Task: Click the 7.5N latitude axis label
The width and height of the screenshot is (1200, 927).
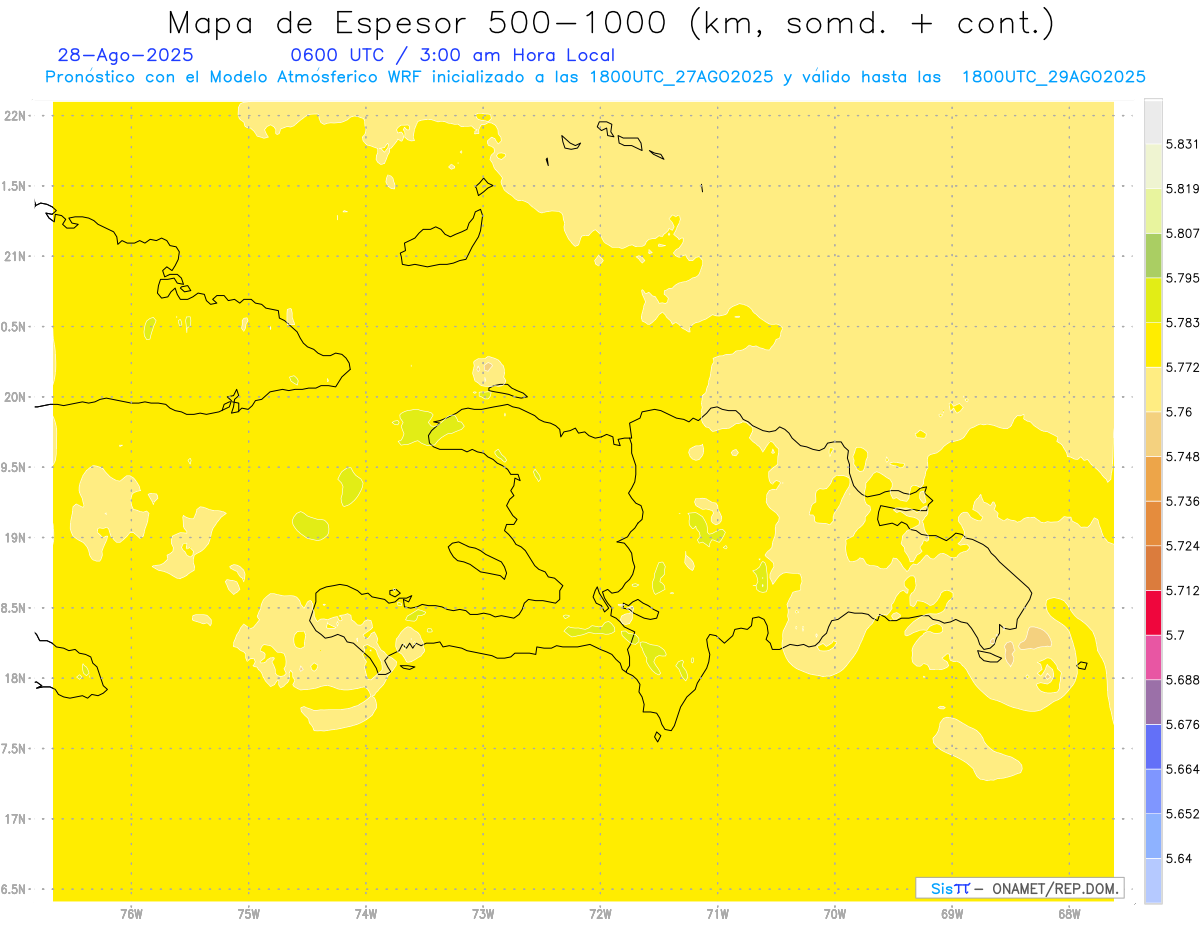Action: (14, 749)
